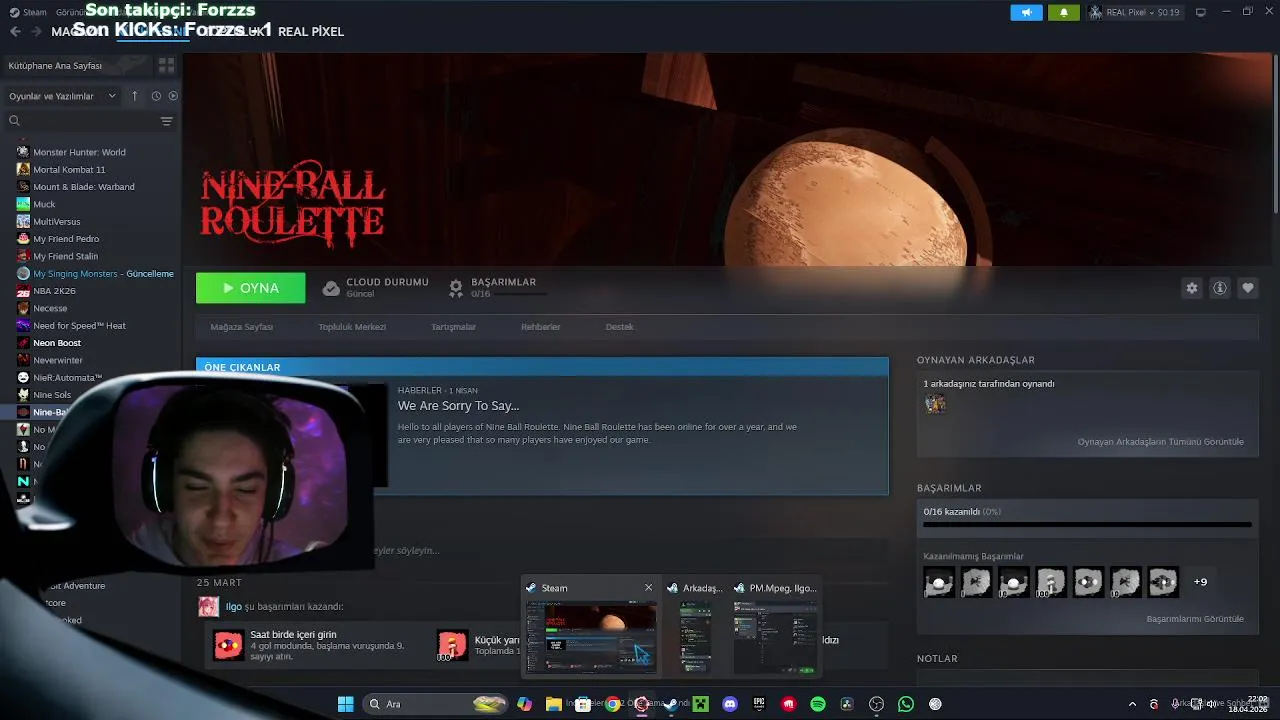Select the Arkadaş friends list preview thumbnail
Viewport: 1280px width, 720px height.
(x=695, y=637)
